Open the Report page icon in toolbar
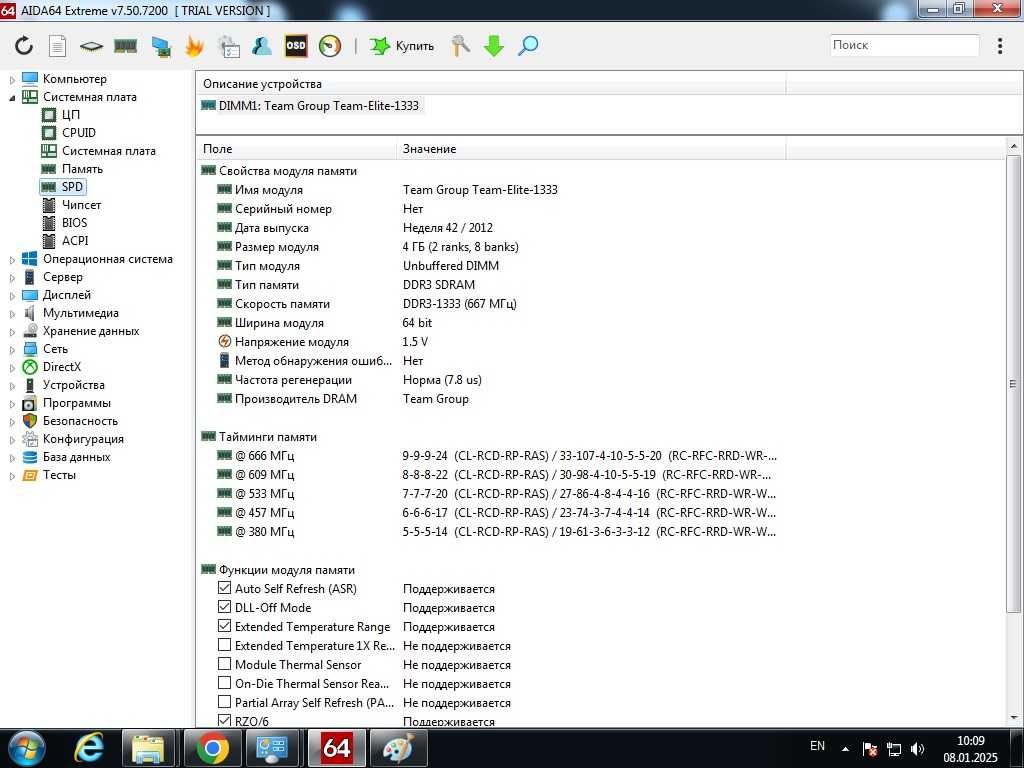Screen dimensions: 1024x768 [x=57, y=46]
